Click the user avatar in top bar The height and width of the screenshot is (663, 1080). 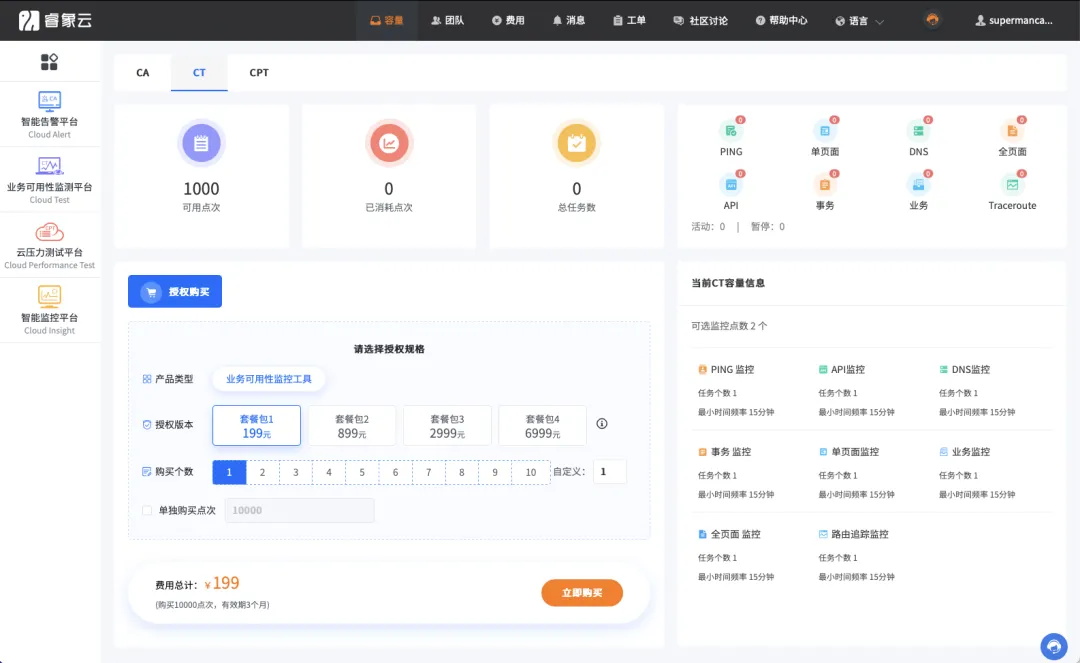click(x=933, y=20)
